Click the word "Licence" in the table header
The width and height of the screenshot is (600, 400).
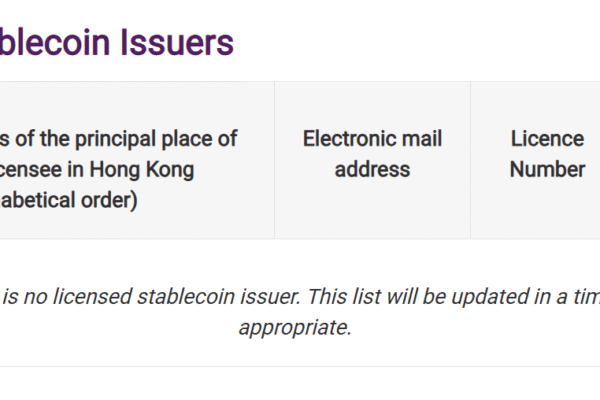[x=547, y=138]
